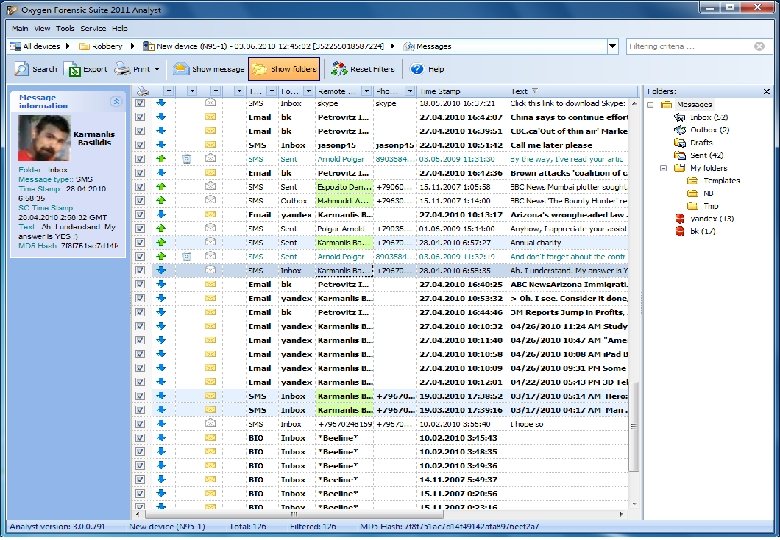
Task: Uncheck the 'DM Reports Jump in Profits' row checkbox
Action: [x=140, y=312]
